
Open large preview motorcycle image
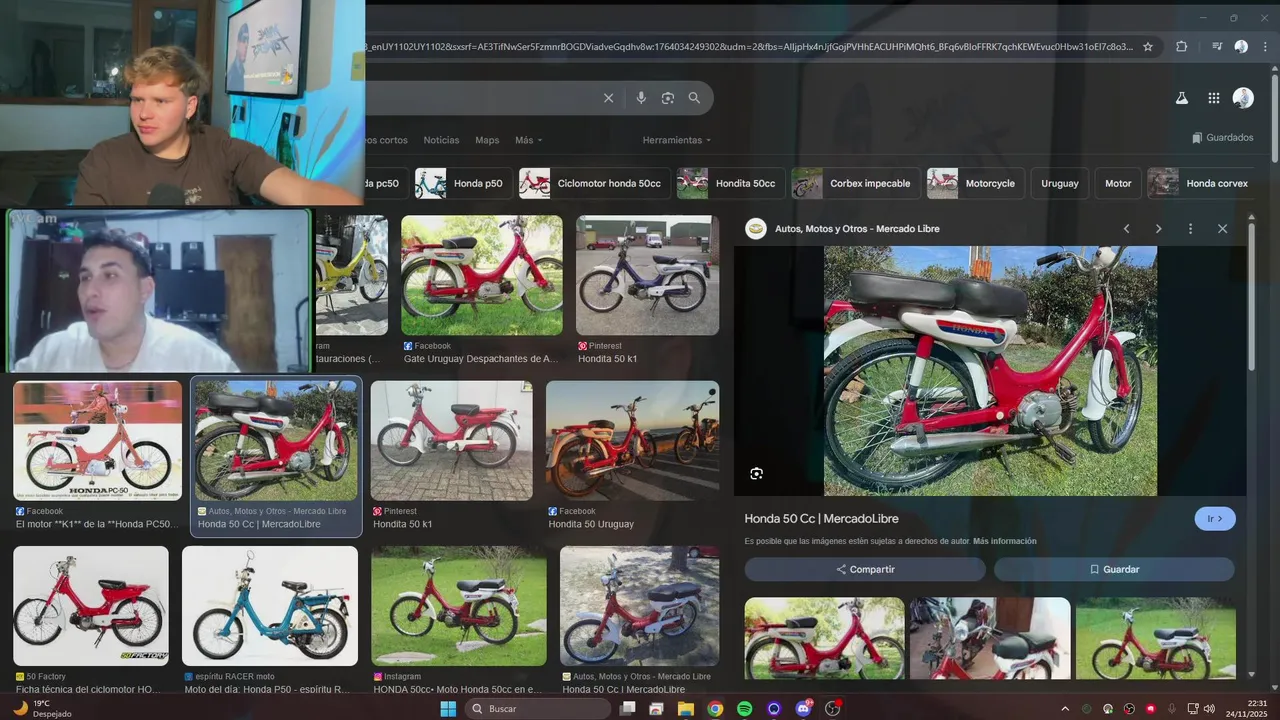(990, 371)
